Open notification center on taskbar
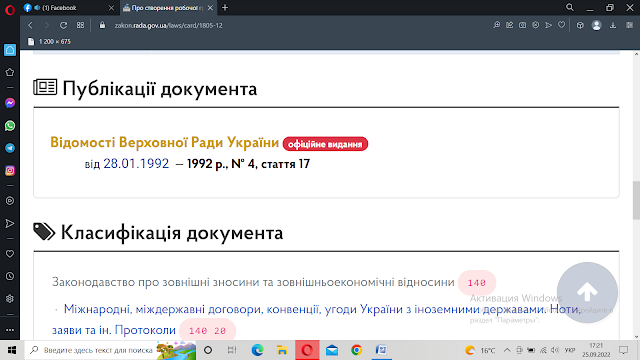640x360 pixels. [x=623, y=350]
